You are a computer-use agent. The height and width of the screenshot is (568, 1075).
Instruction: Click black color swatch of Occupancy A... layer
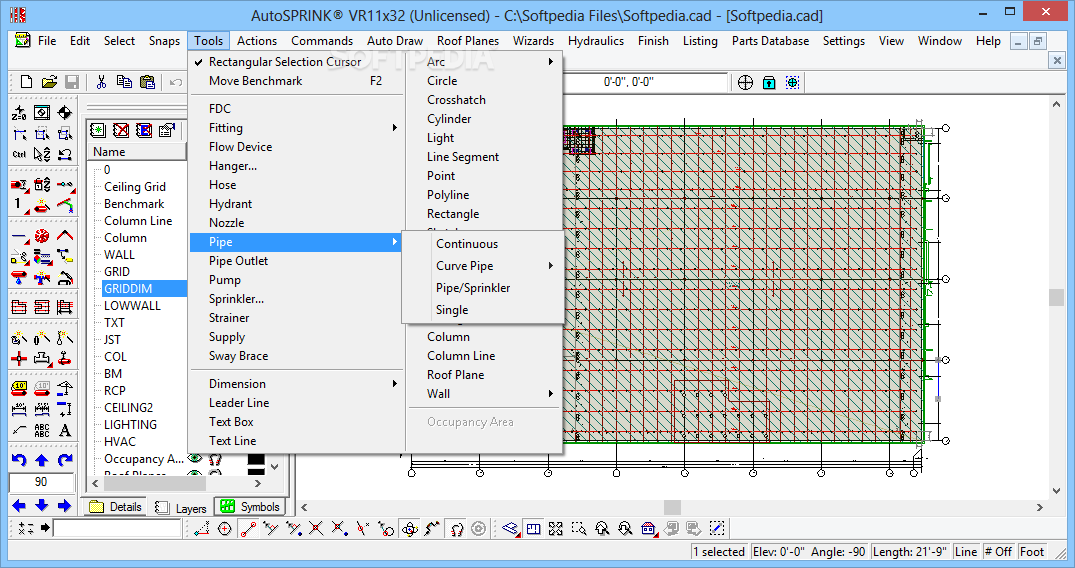(x=256, y=459)
